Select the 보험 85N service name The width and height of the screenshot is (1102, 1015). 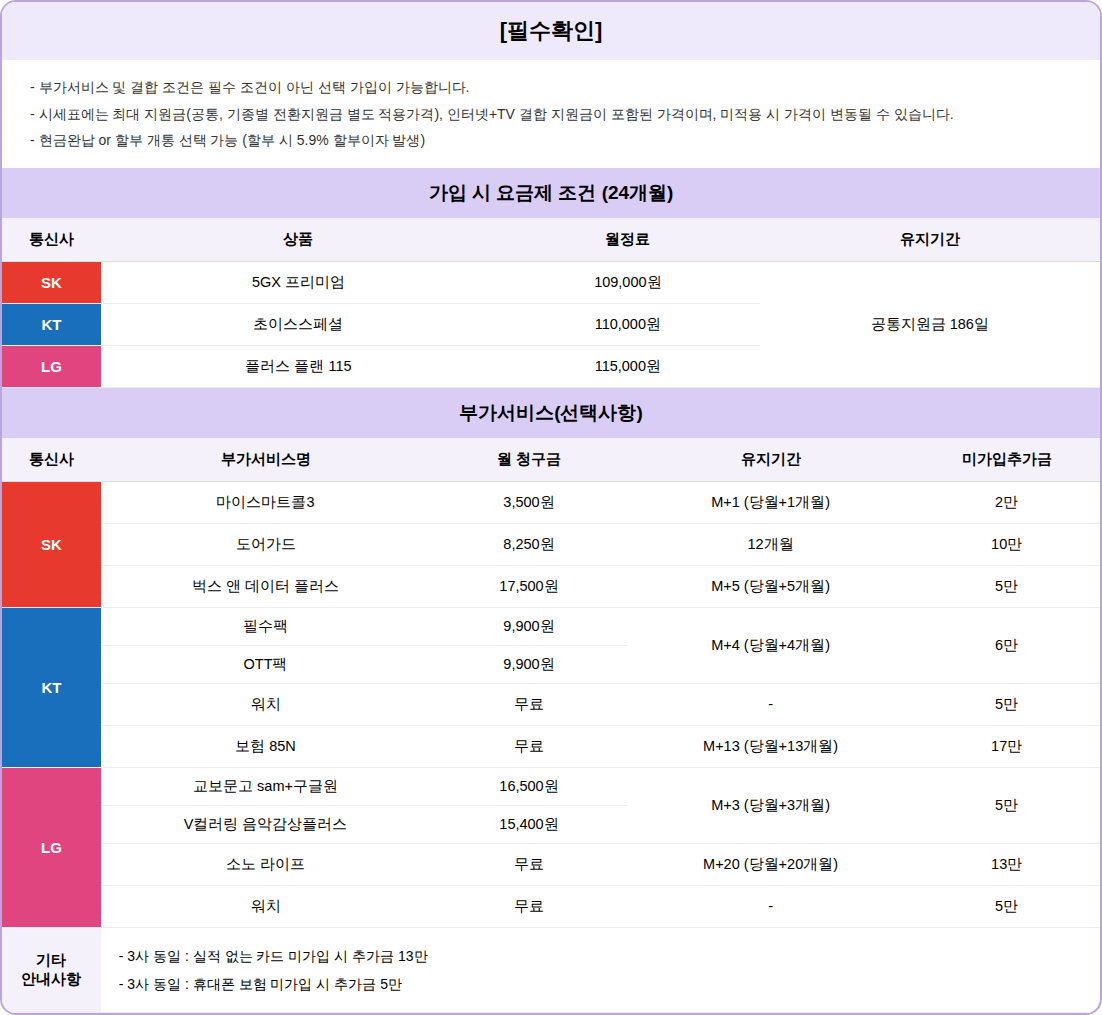tap(266, 746)
